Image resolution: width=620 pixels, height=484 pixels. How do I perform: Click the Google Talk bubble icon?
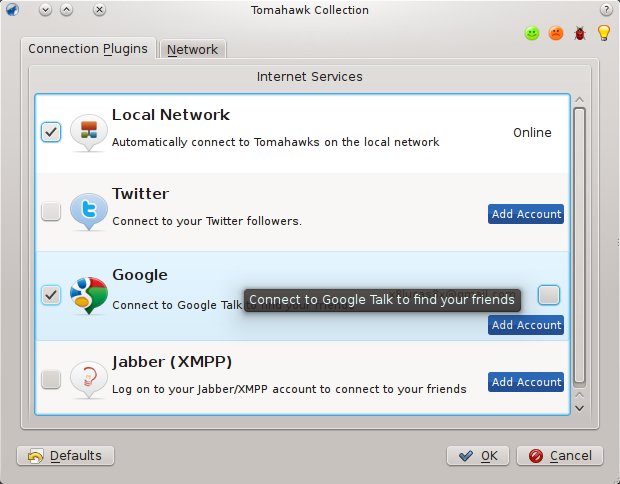[x=89, y=295]
